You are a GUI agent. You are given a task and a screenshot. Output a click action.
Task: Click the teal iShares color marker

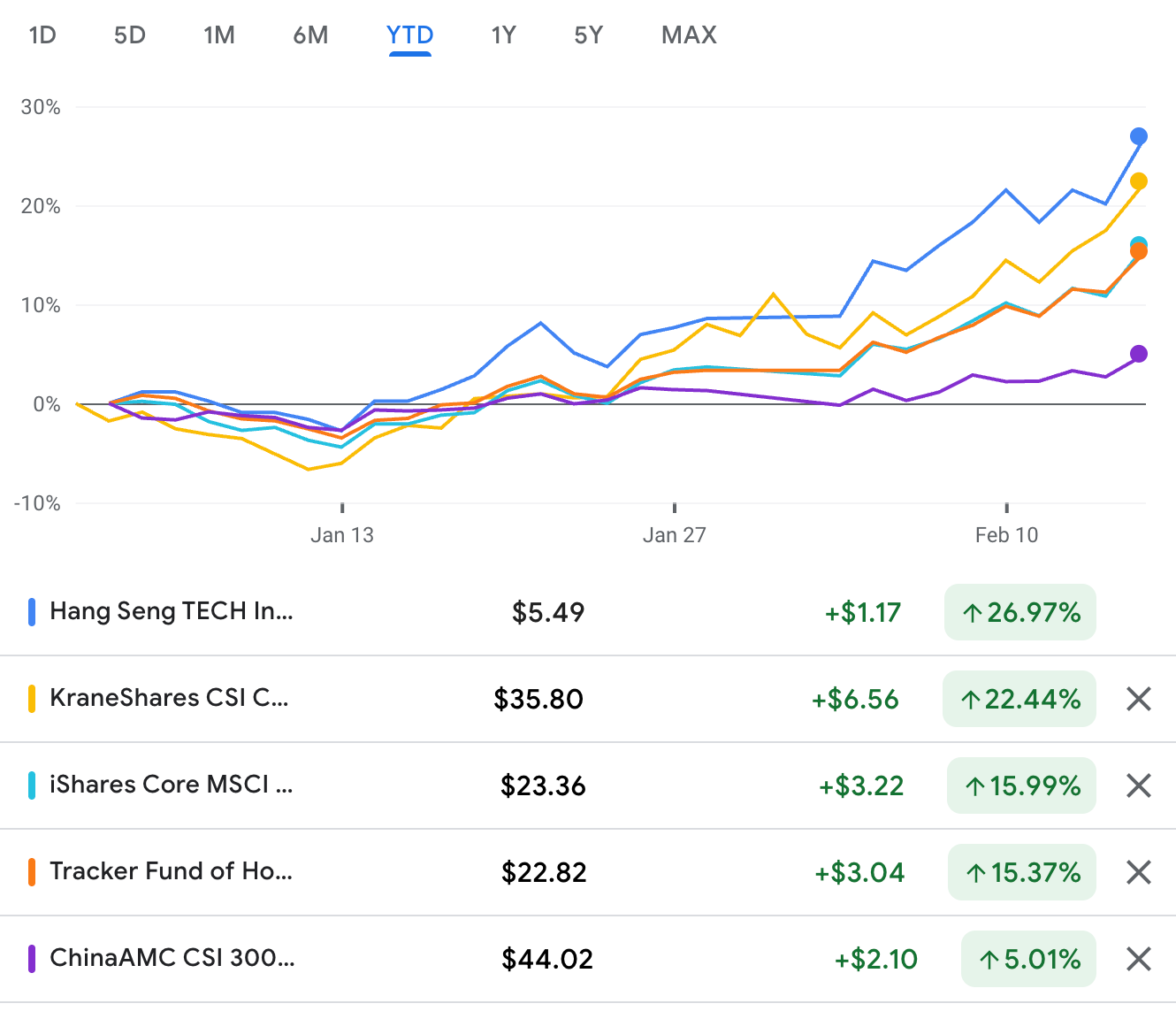pos(32,785)
